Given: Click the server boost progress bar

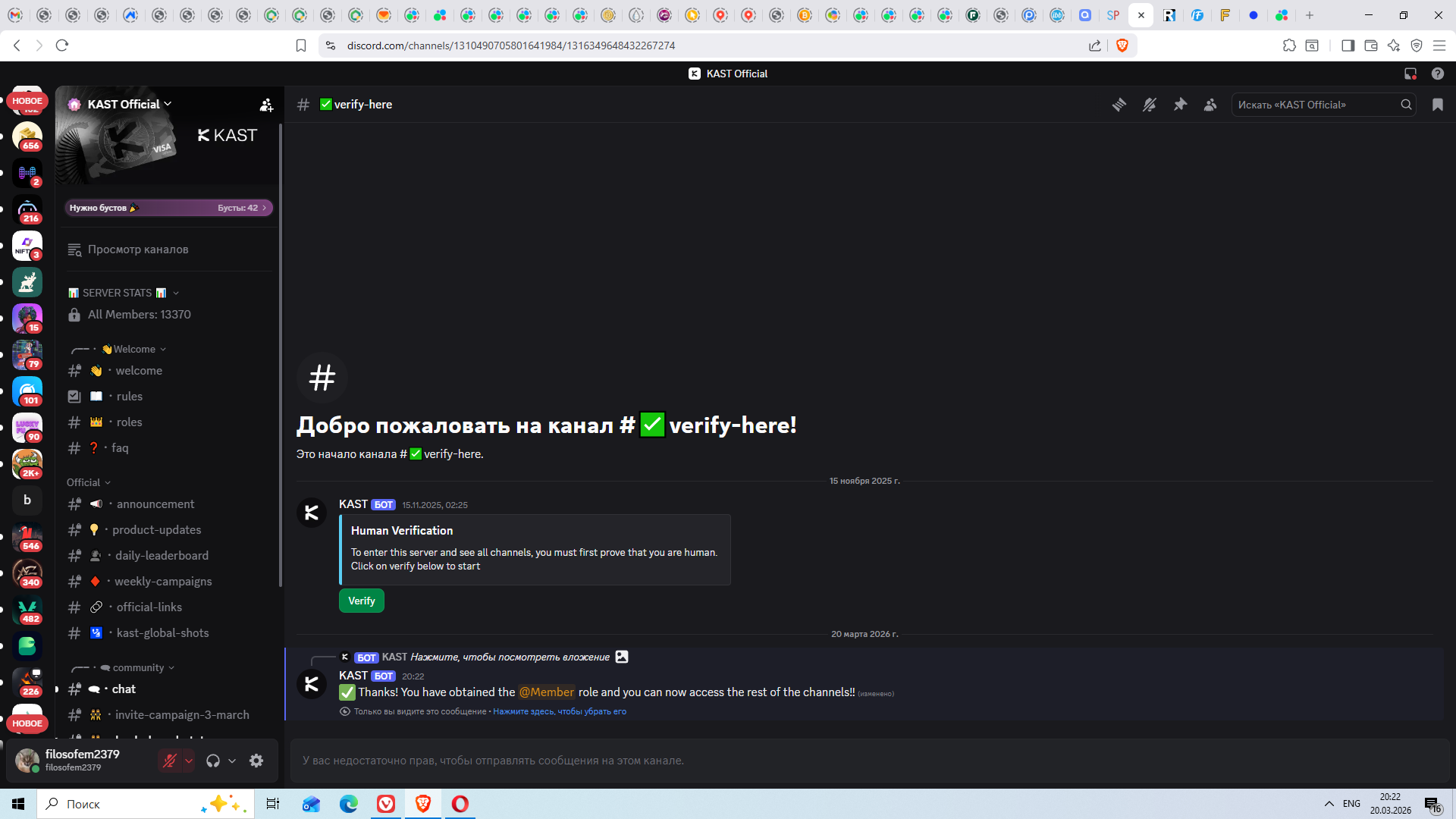Looking at the screenshot, I should coord(168,208).
